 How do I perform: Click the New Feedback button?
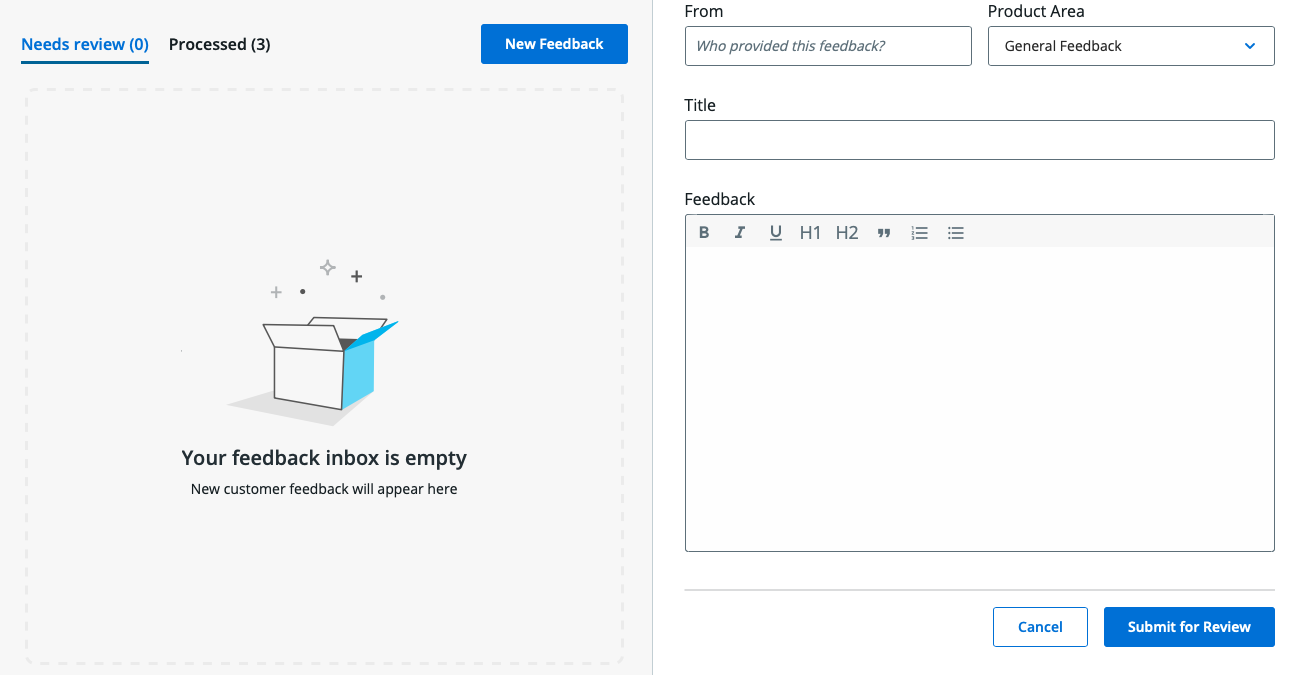tap(554, 44)
